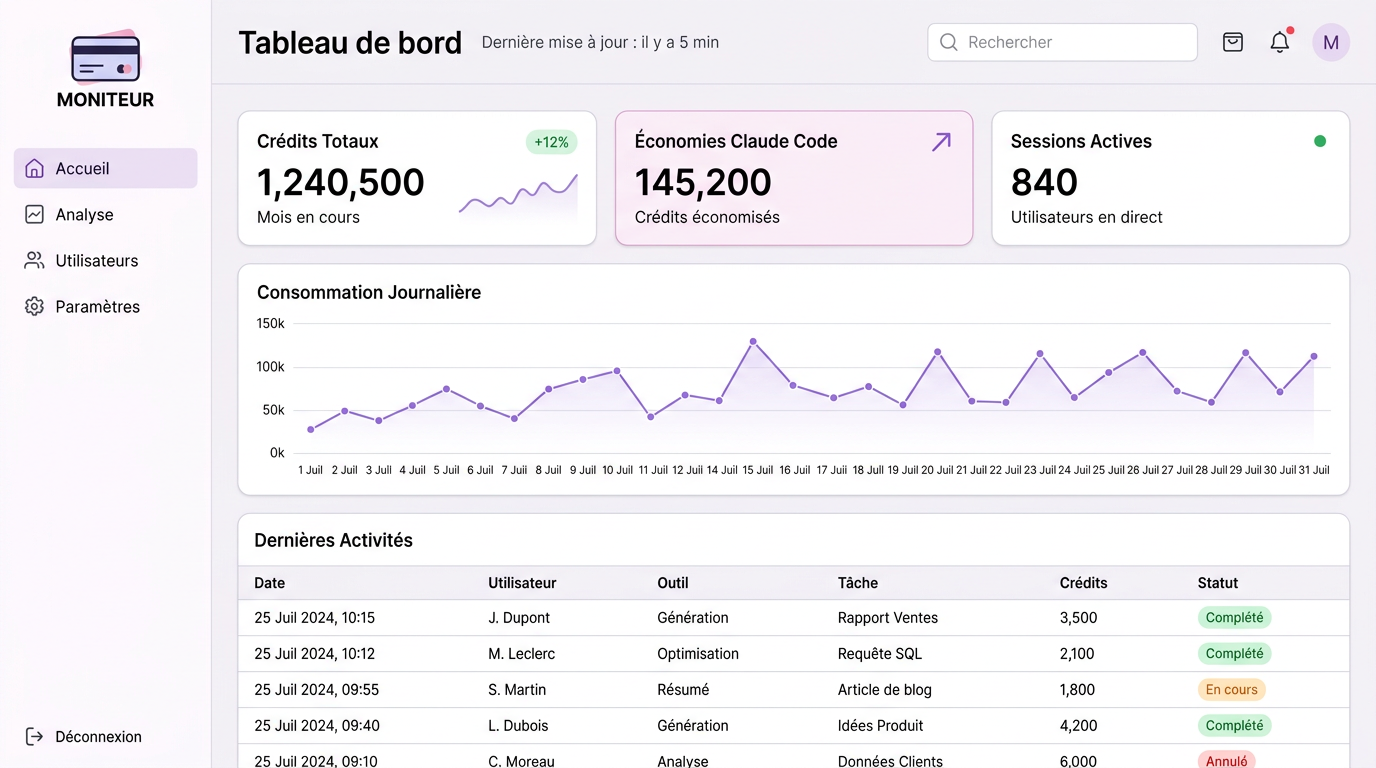Click the Date column header
The image size is (1376, 768).
(x=270, y=583)
